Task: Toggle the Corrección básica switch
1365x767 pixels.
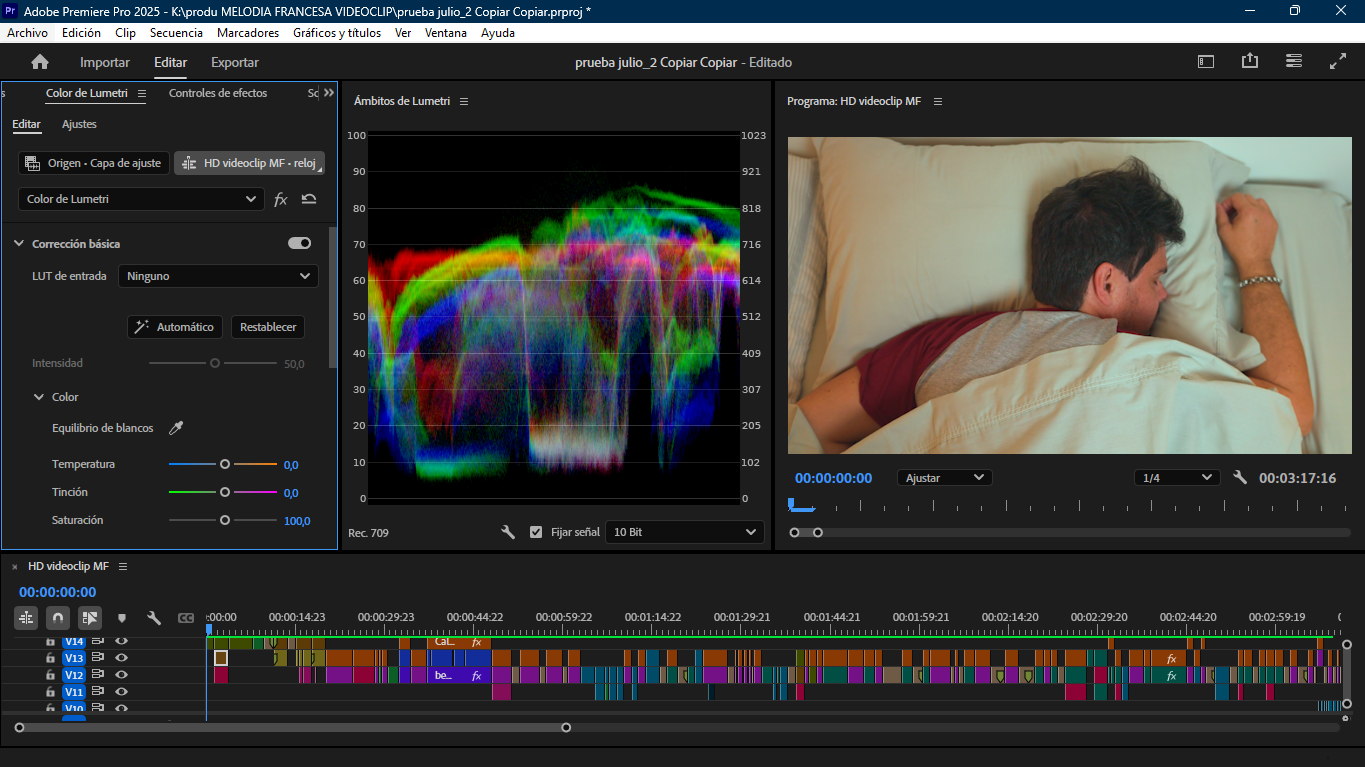Action: click(299, 243)
